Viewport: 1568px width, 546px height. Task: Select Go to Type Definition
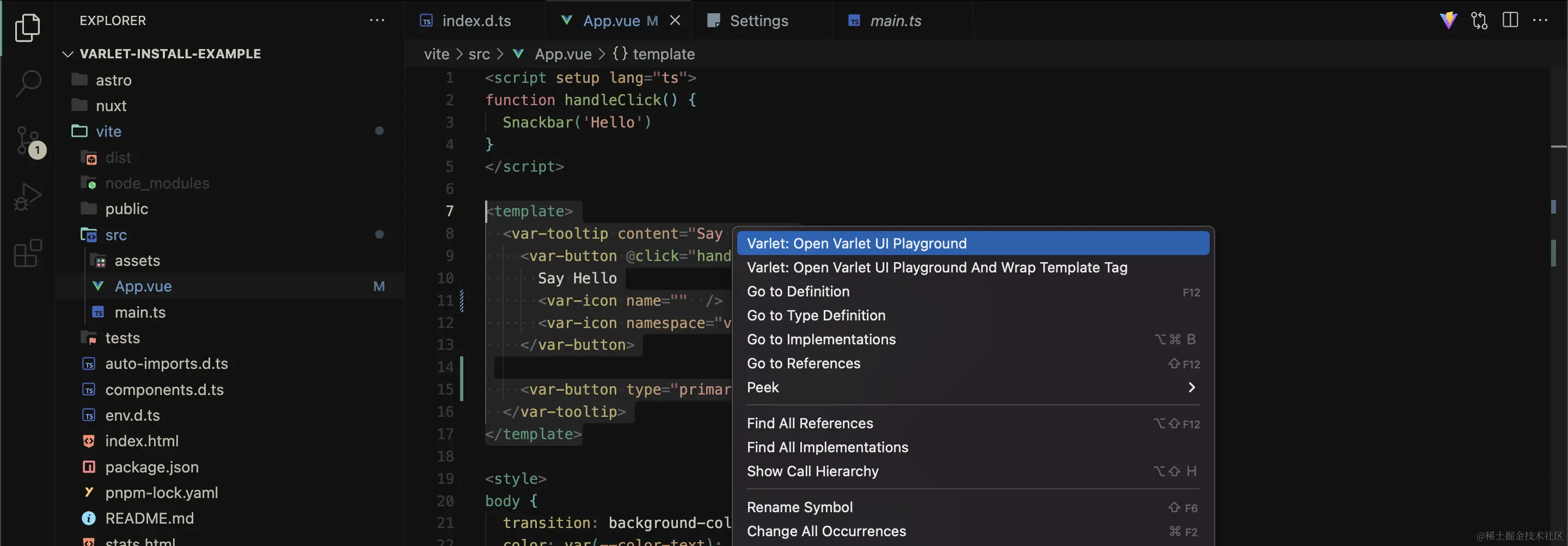[973, 315]
